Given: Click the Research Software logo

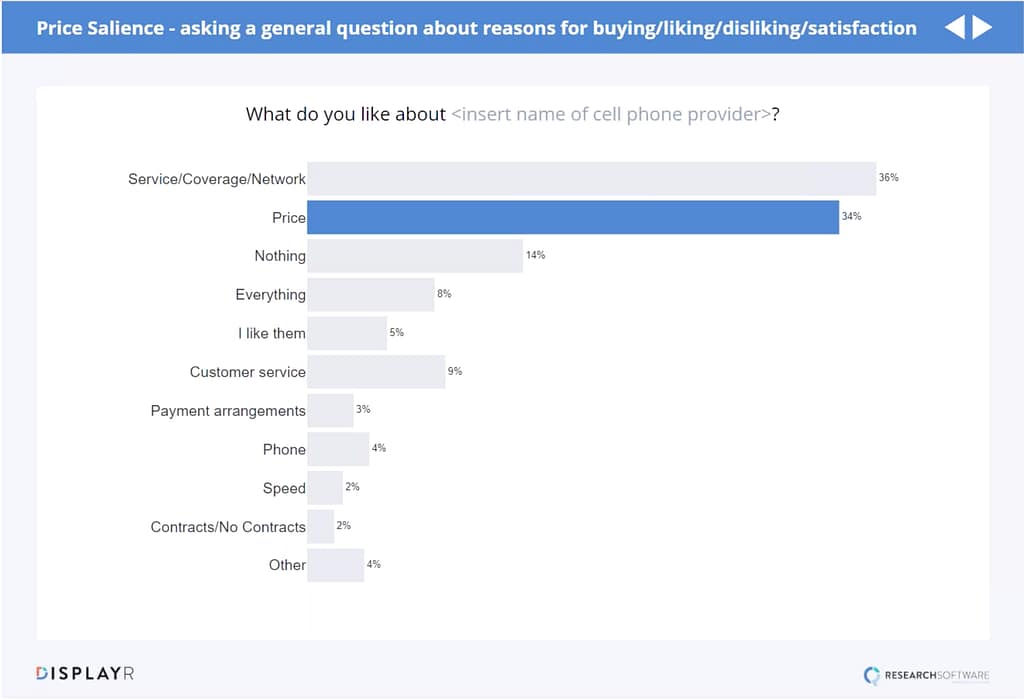Looking at the screenshot, I should (926, 676).
